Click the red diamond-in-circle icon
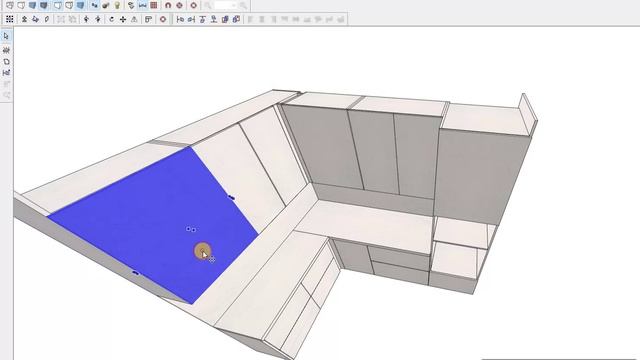The height and width of the screenshot is (360, 640). tap(179, 5)
